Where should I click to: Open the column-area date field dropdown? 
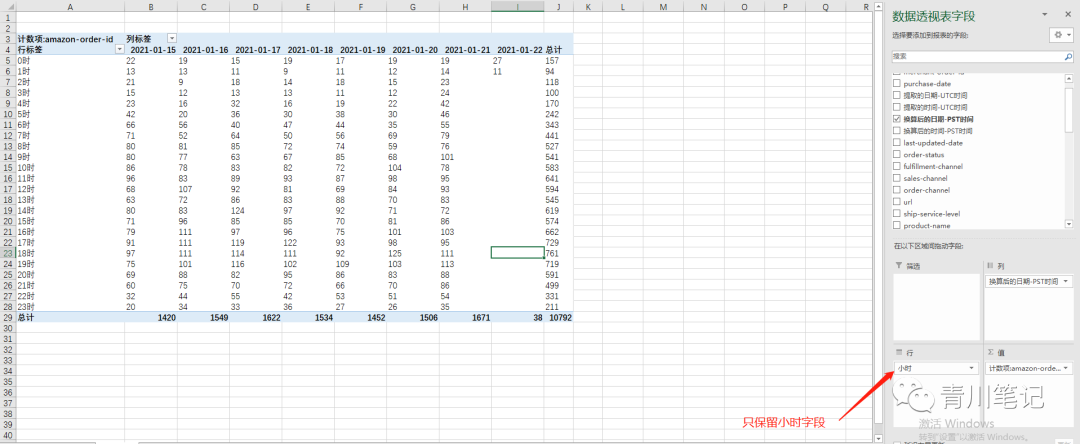[1066, 281]
